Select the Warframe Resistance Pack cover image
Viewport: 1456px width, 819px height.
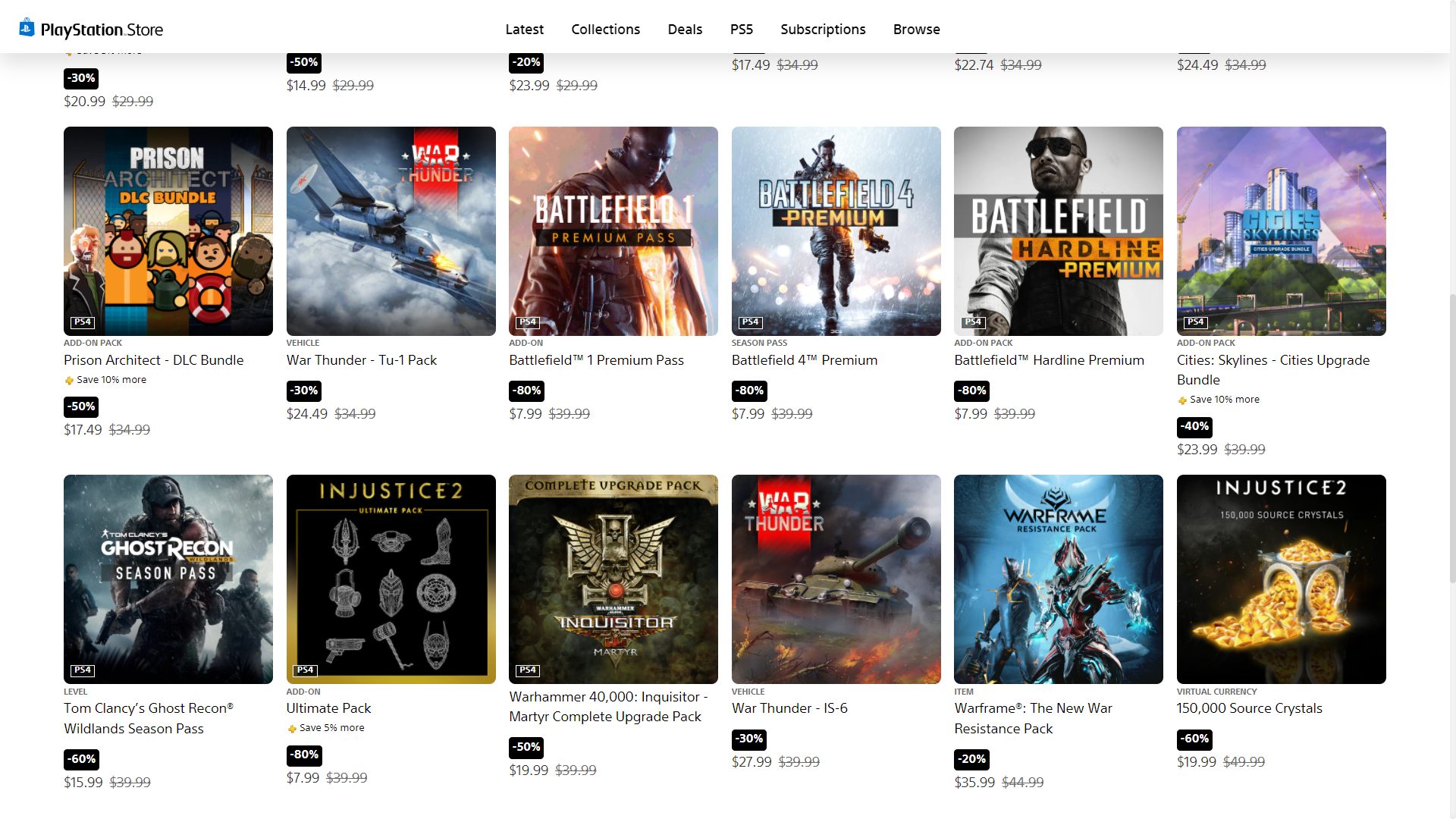[x=1058, y=579]
